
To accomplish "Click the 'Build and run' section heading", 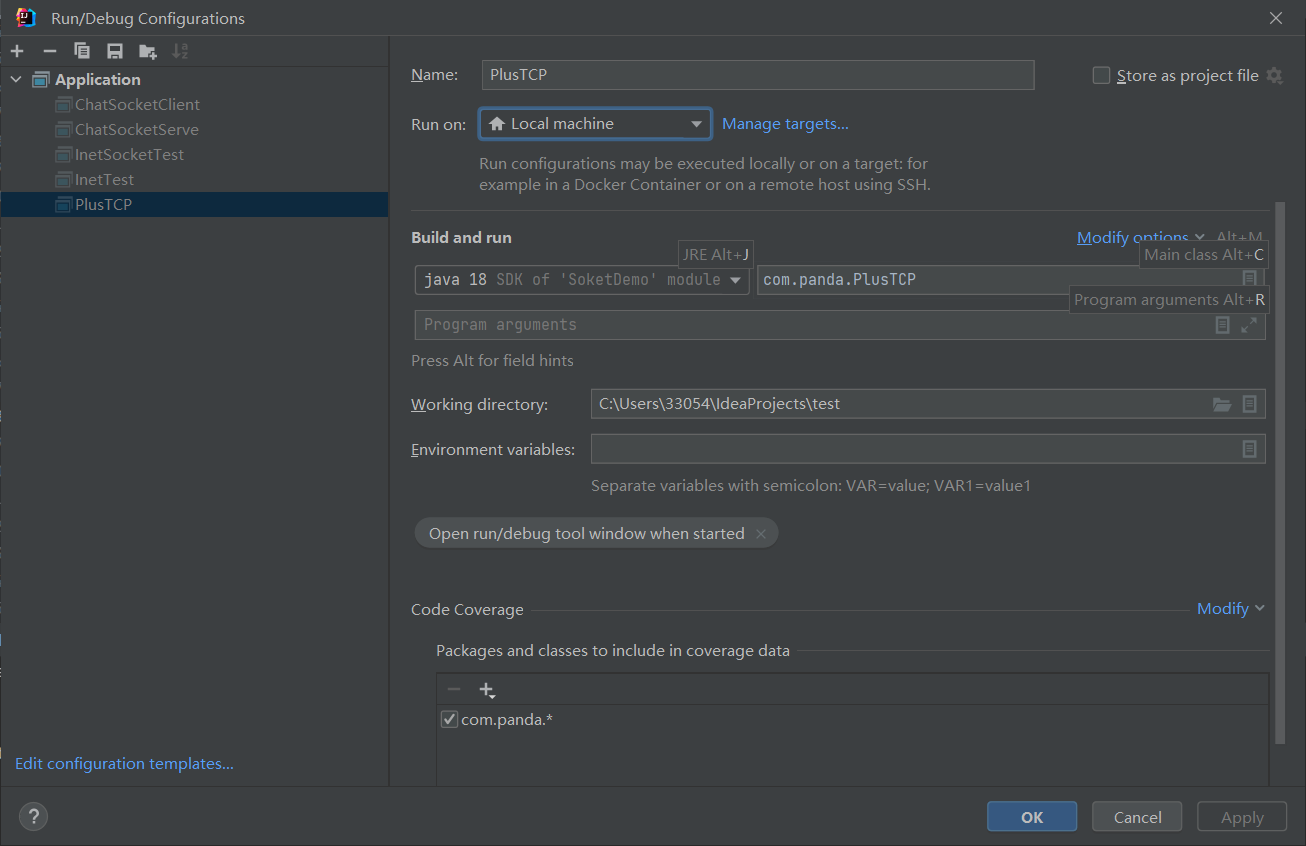I will coord(461,238).
